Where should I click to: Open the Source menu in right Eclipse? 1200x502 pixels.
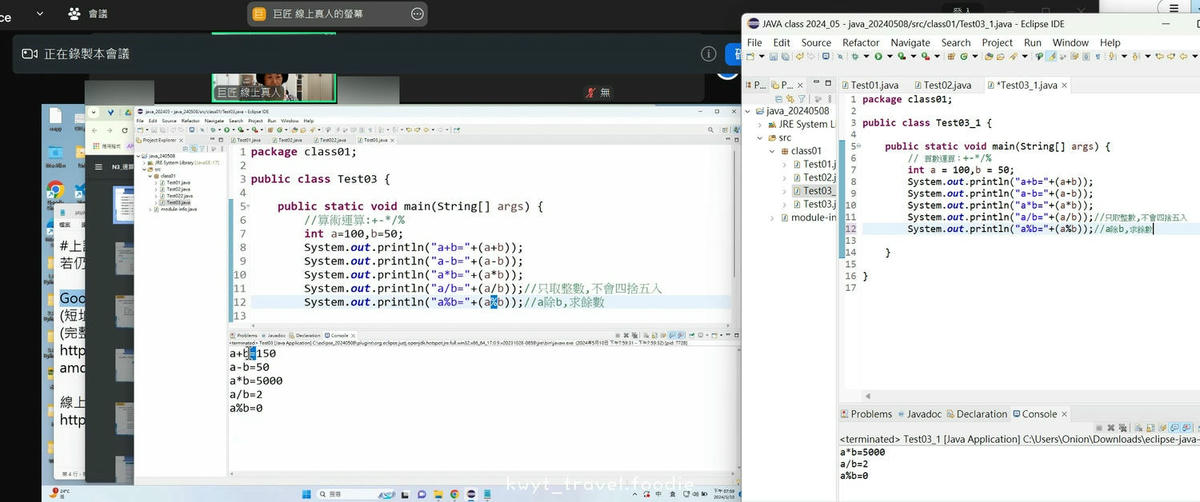(816, 43)
